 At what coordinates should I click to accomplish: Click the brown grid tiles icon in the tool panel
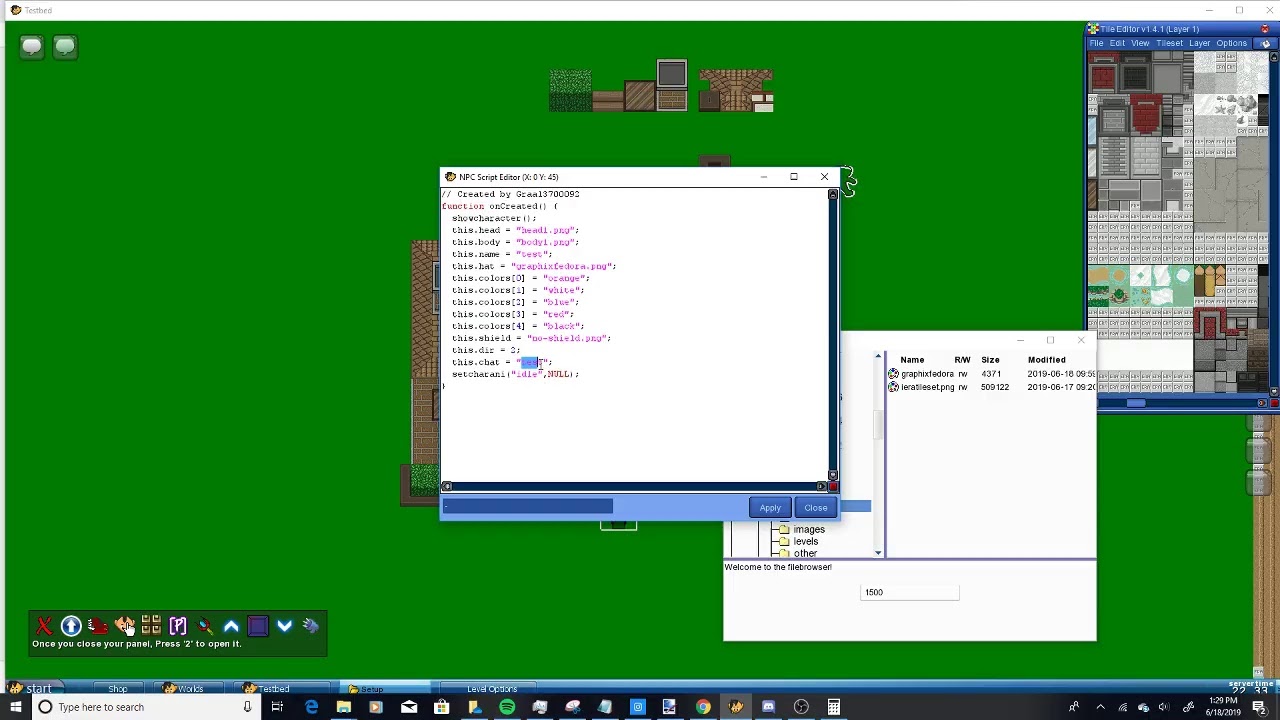click(151, 626)
